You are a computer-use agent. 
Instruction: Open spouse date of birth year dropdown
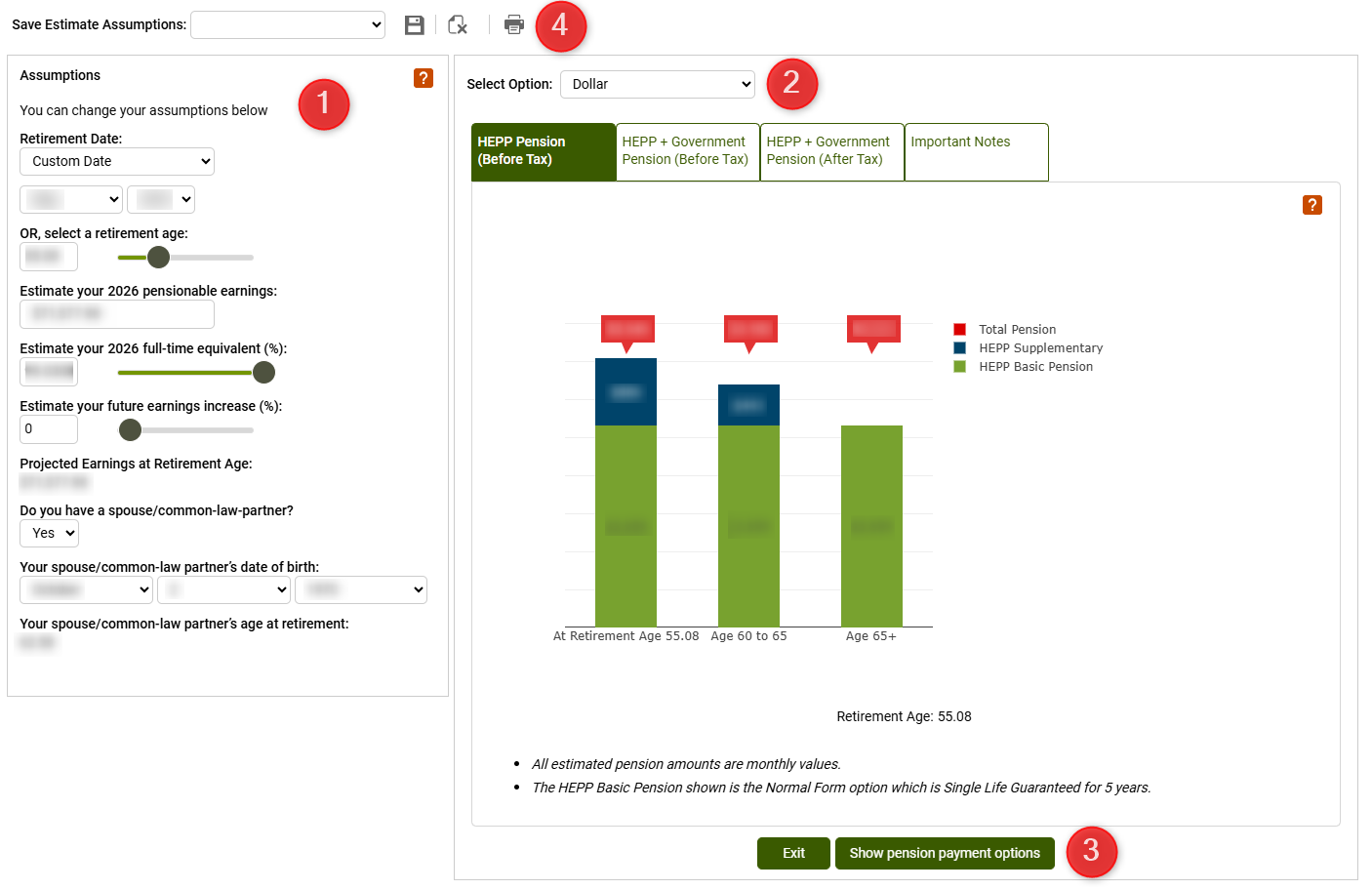coord(361,590)
